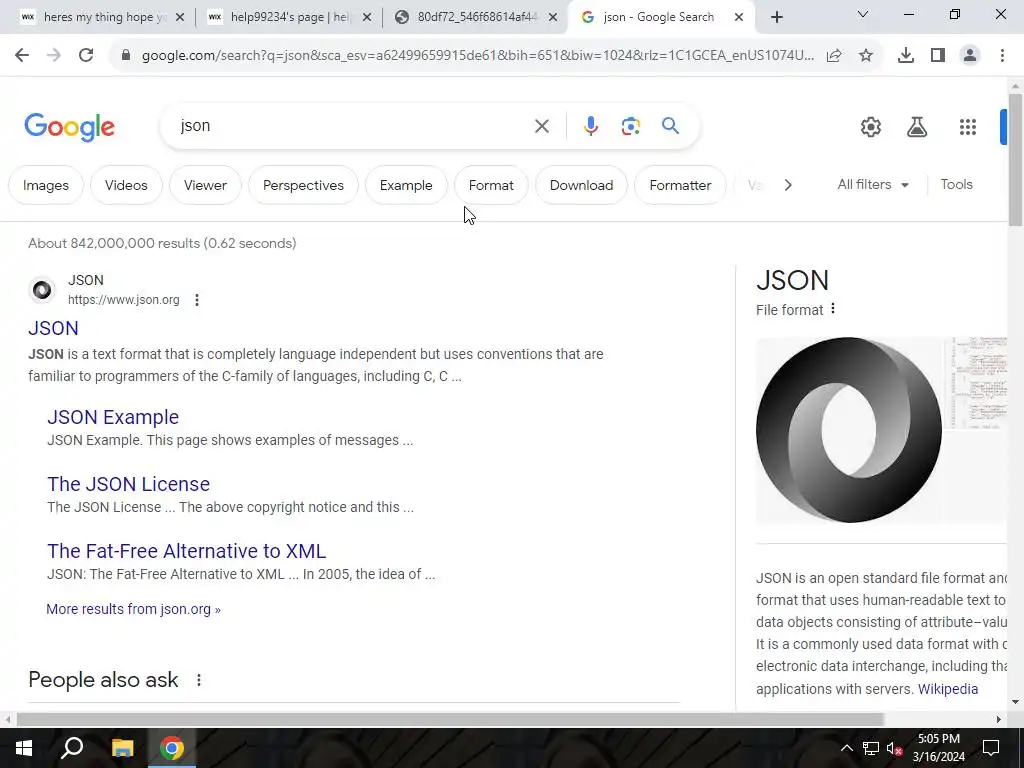The image size is (1024, 768).
Task: Click the blue magnifier search button
Action: click(x=670, y=125)
